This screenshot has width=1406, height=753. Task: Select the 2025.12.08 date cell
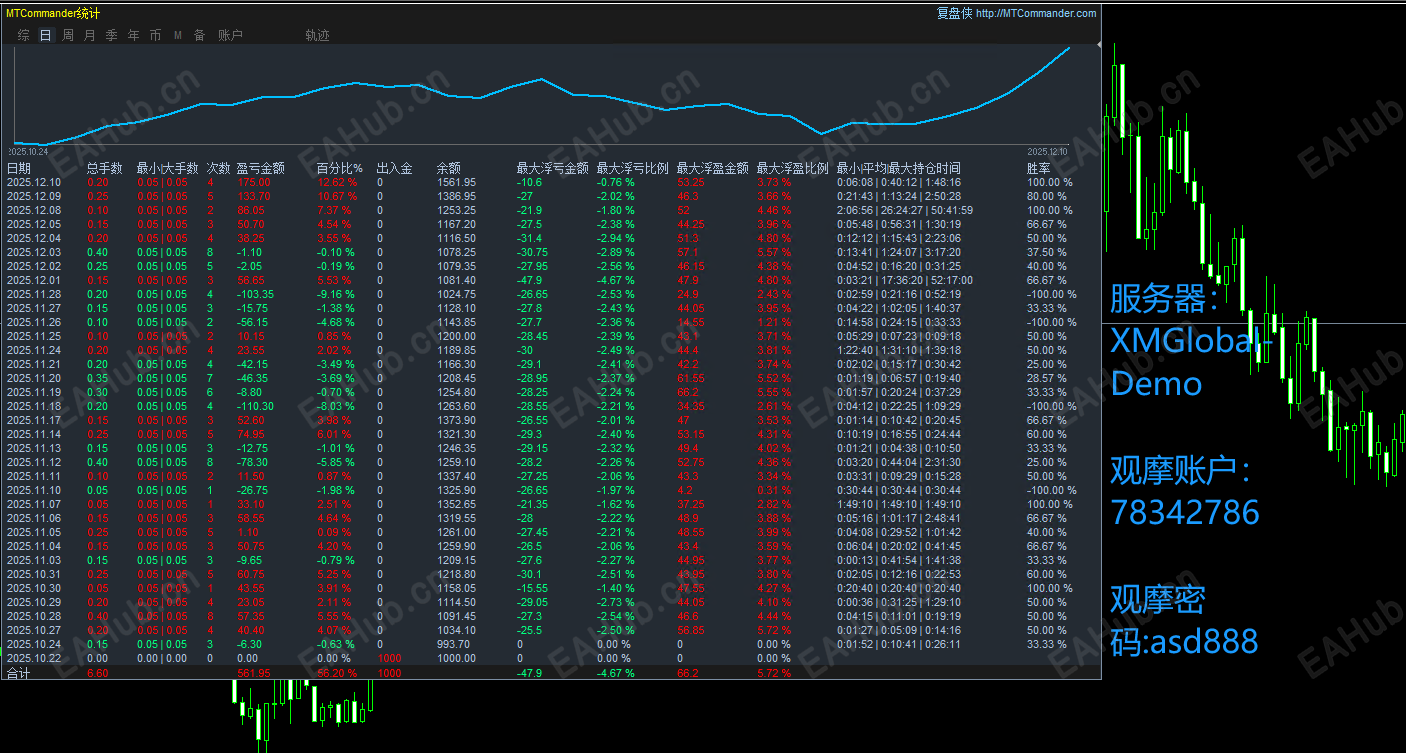[x=34, y=210]
